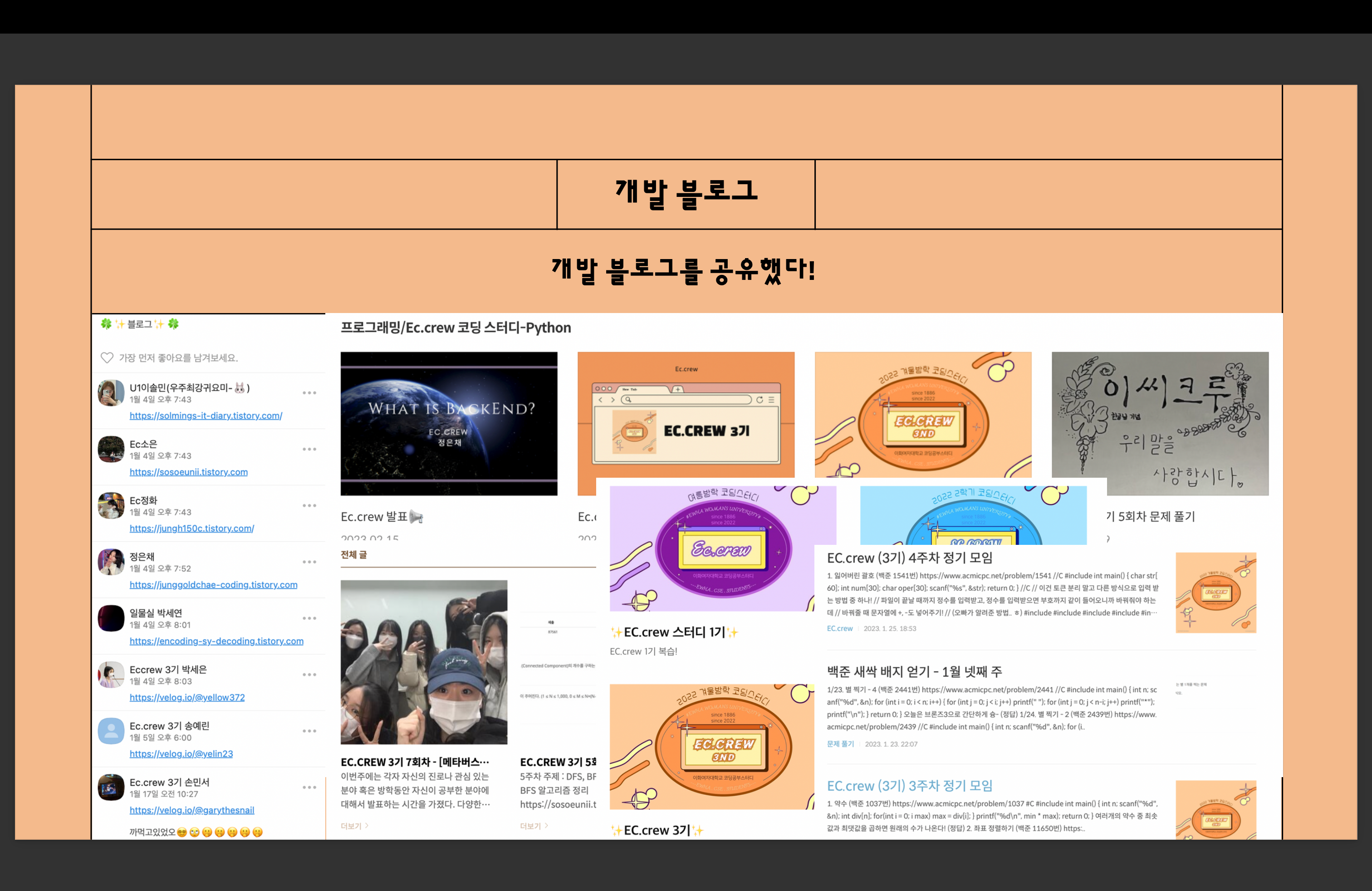Click Ec.crew 3기 송예린 default avatar
The height and width of the screenshot is (891, 1372).
pos(111,731)
